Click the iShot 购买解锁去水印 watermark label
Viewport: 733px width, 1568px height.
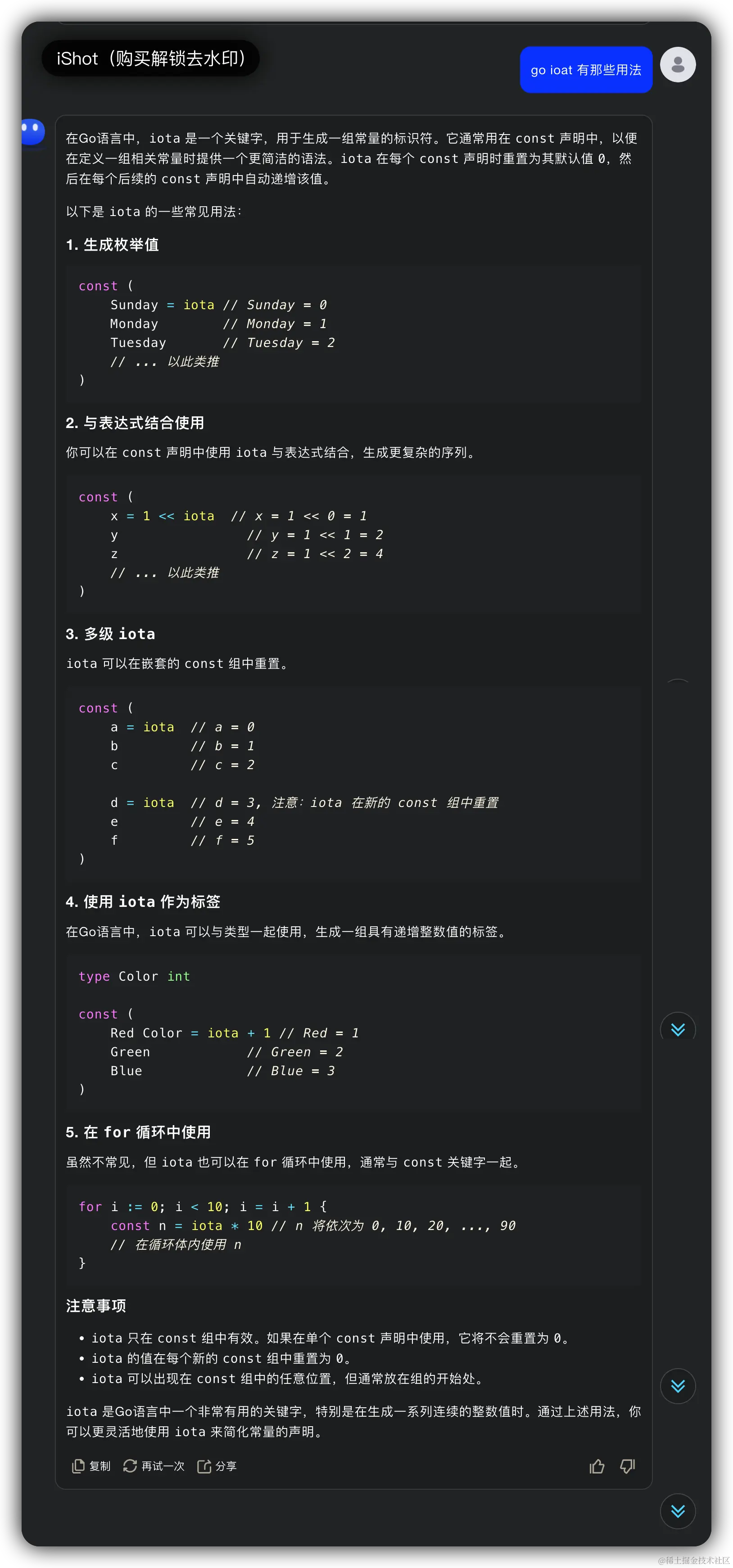(150, 59)
